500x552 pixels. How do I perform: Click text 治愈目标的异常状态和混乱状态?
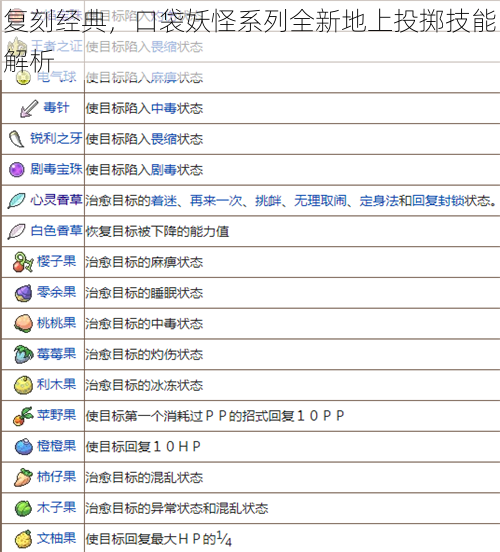coord(177,508)
